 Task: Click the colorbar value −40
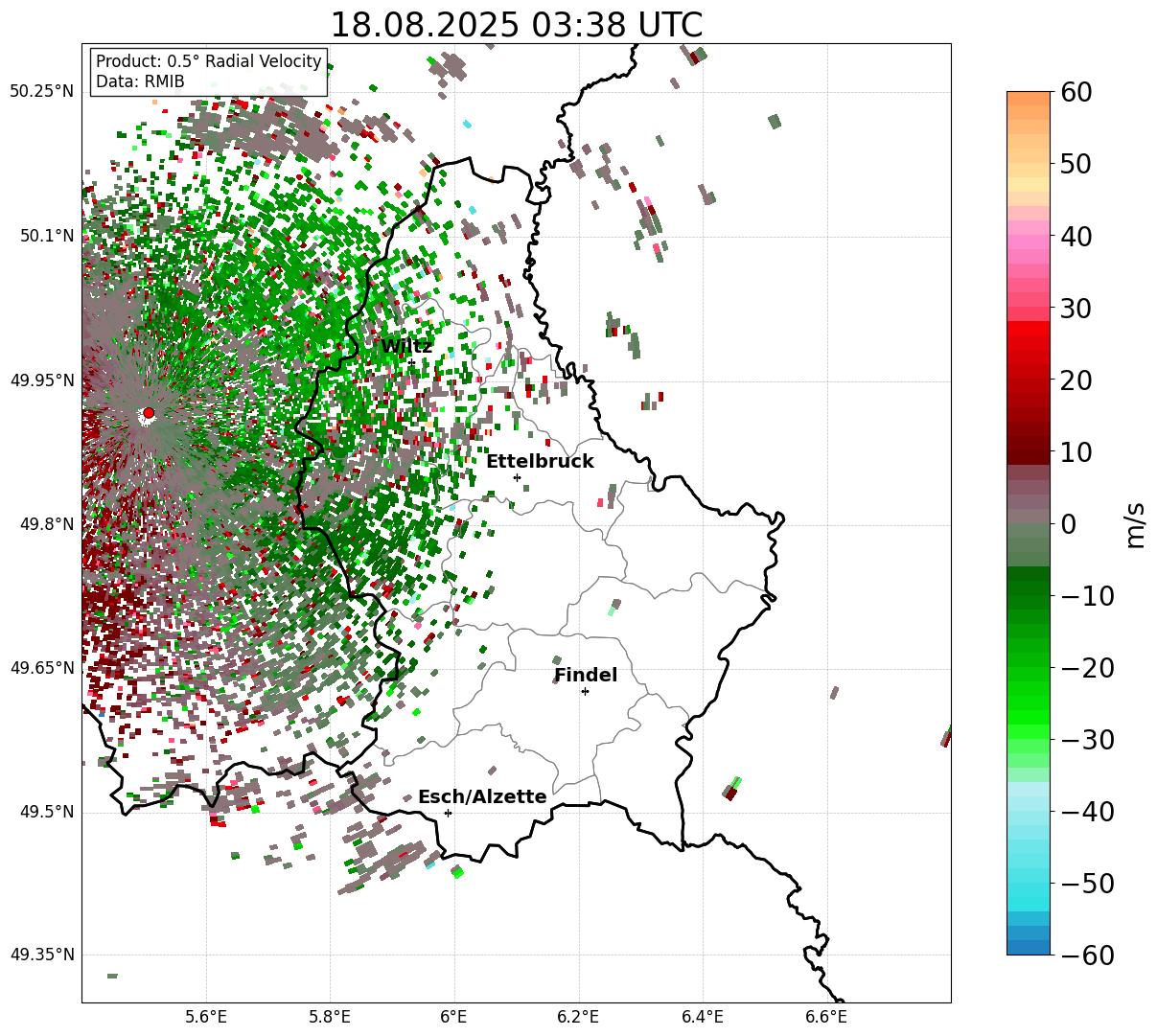click(1088, 812)
